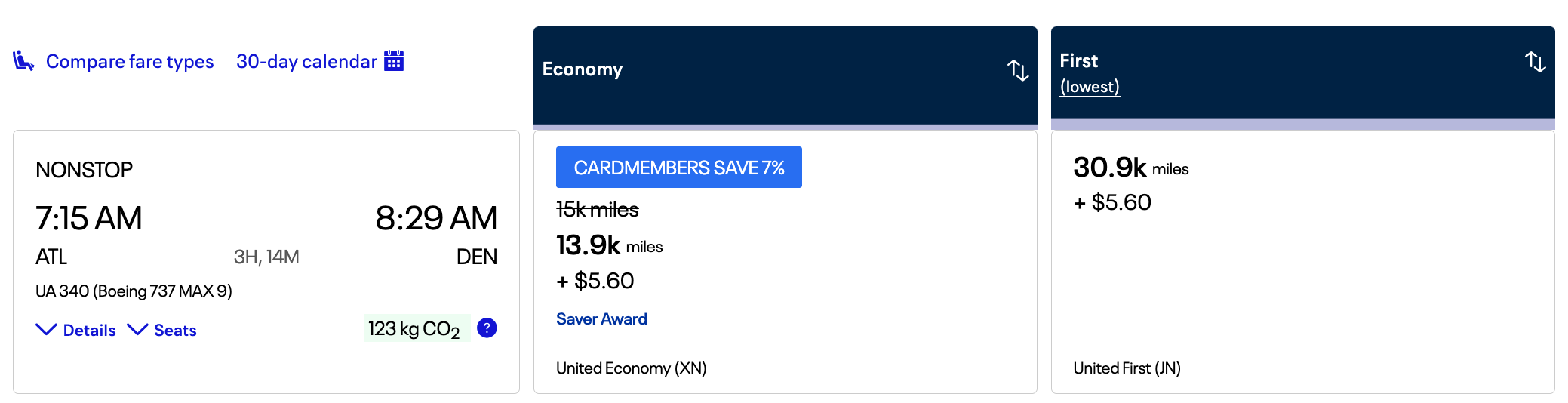
Task: Select the First column header
Action: pos(1078,60)
